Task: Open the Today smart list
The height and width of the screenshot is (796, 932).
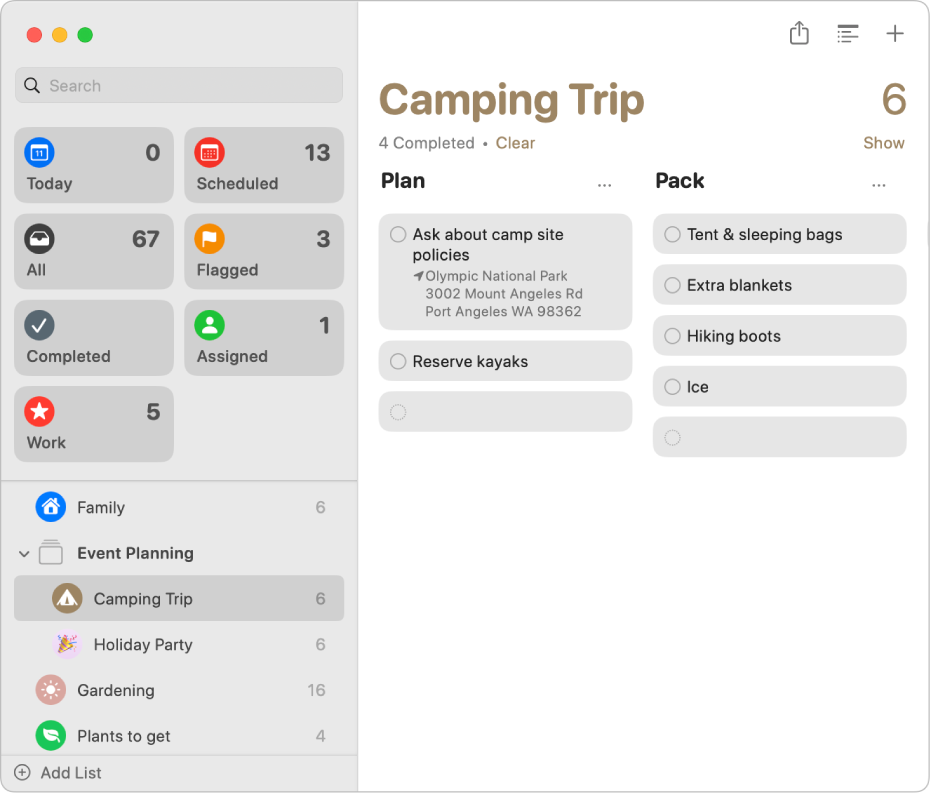Action: click(94, 166)
